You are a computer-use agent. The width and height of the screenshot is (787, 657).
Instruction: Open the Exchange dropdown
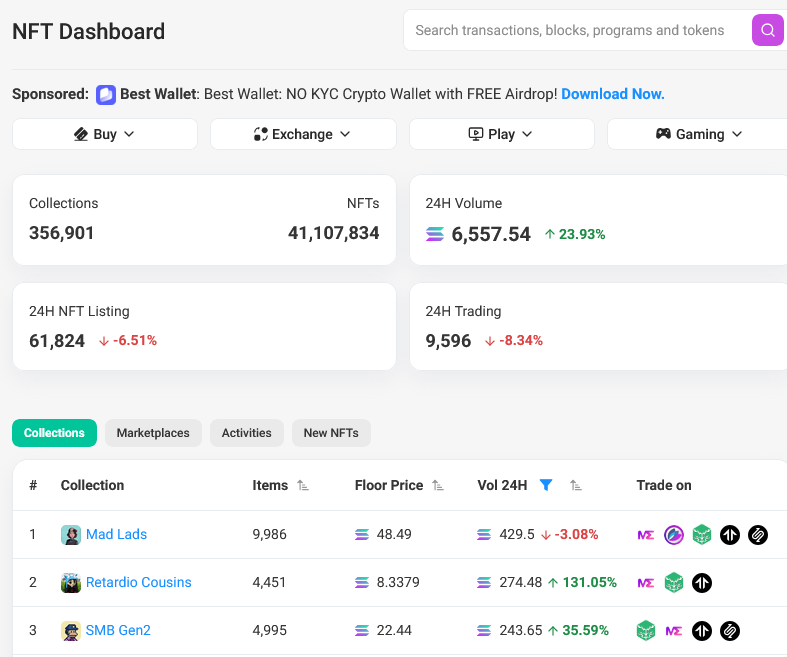click(303, 134)
